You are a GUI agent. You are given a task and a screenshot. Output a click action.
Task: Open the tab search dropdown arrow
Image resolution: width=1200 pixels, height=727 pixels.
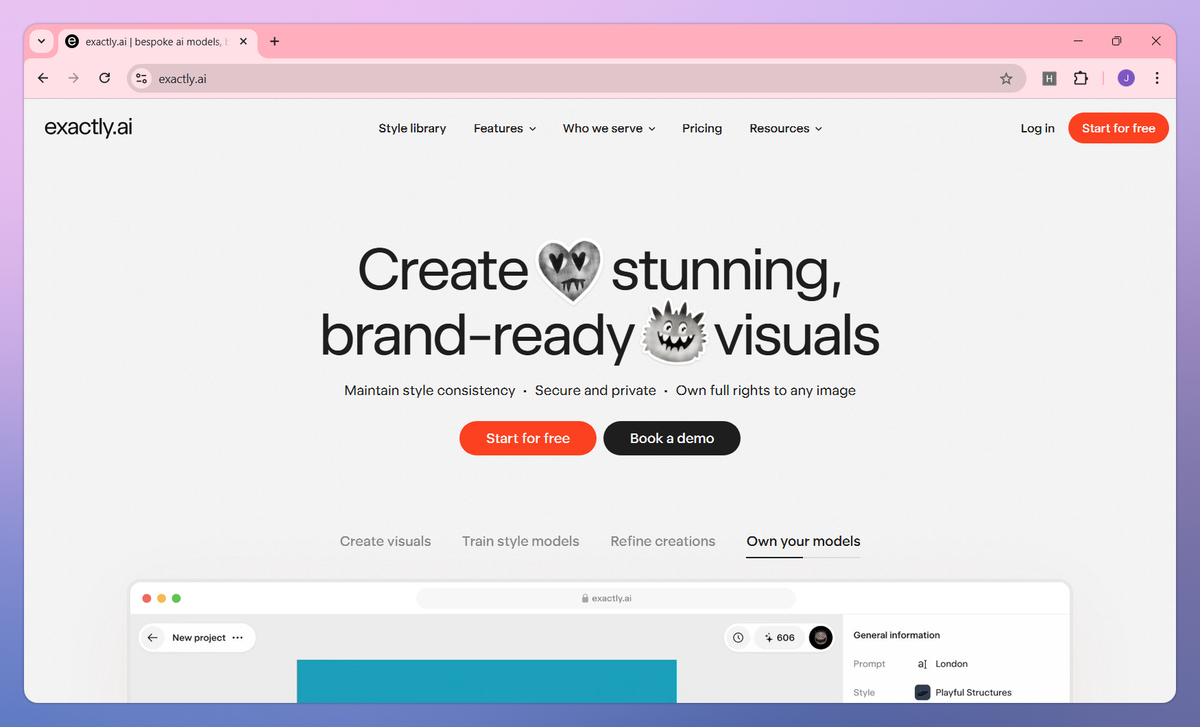[41, 41]
